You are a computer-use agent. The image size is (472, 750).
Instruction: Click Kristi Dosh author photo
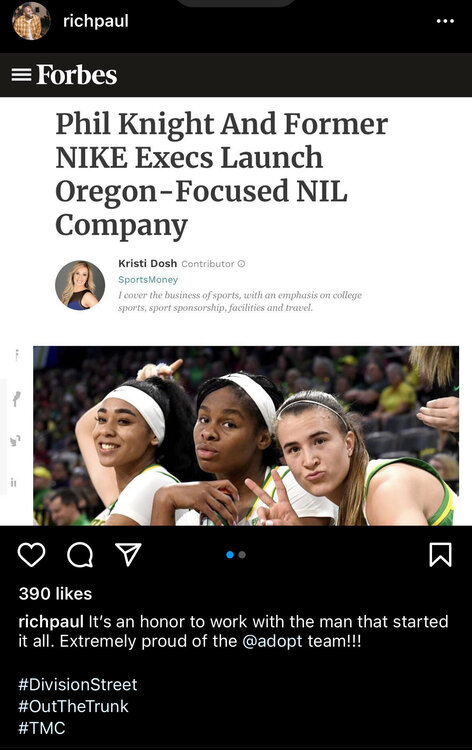[80, 285]
